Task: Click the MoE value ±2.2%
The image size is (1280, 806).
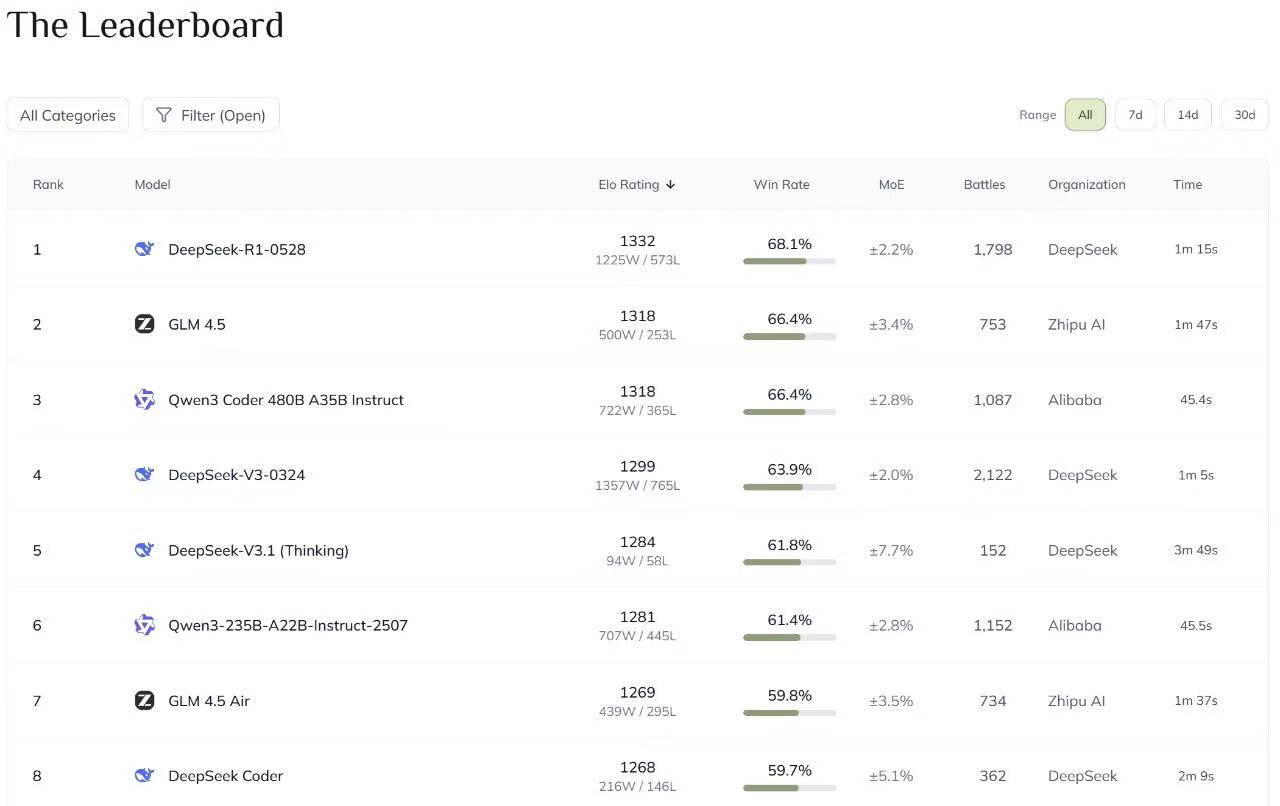Action: point(891,249)
